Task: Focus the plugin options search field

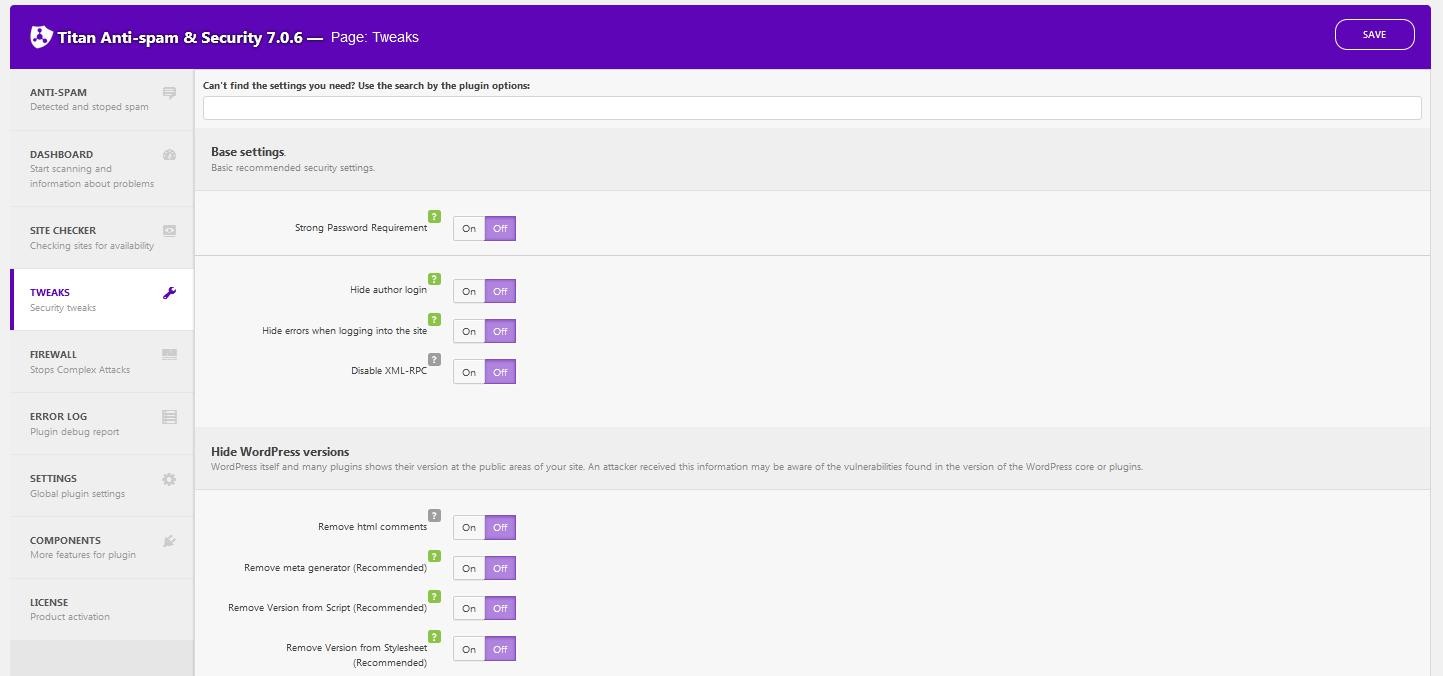Action: tap(812, 108)
